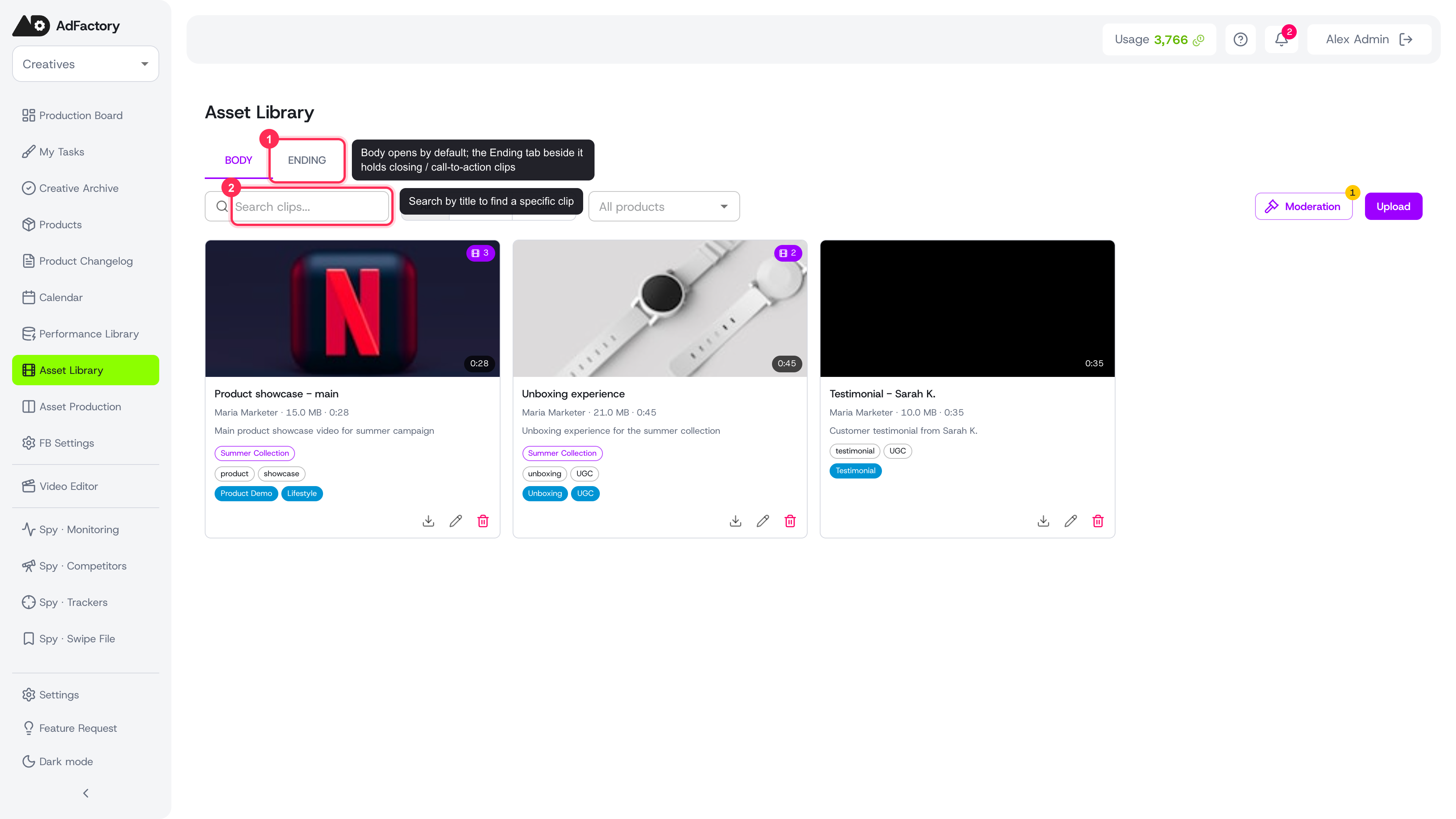Edit the Product showcase – main clip
The image size is (1456, 819).
455,521
